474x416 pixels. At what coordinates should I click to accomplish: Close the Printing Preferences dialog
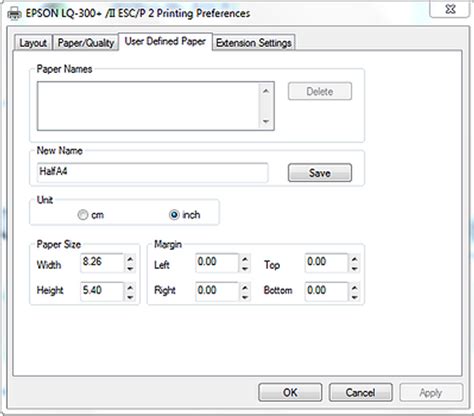450,9
